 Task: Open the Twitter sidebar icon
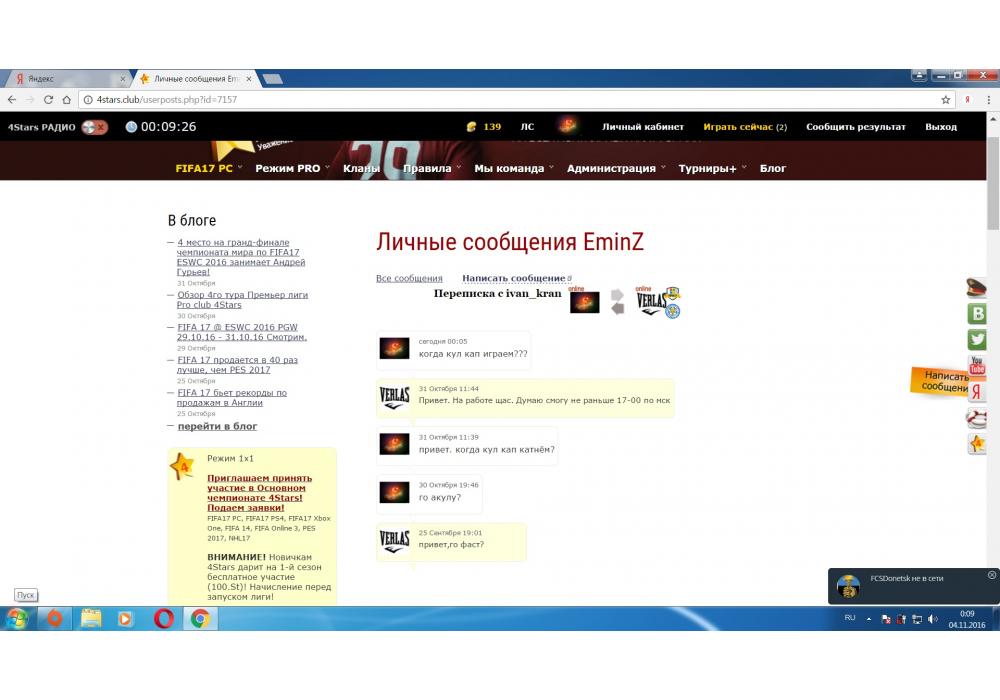click(x=977, y=340)
